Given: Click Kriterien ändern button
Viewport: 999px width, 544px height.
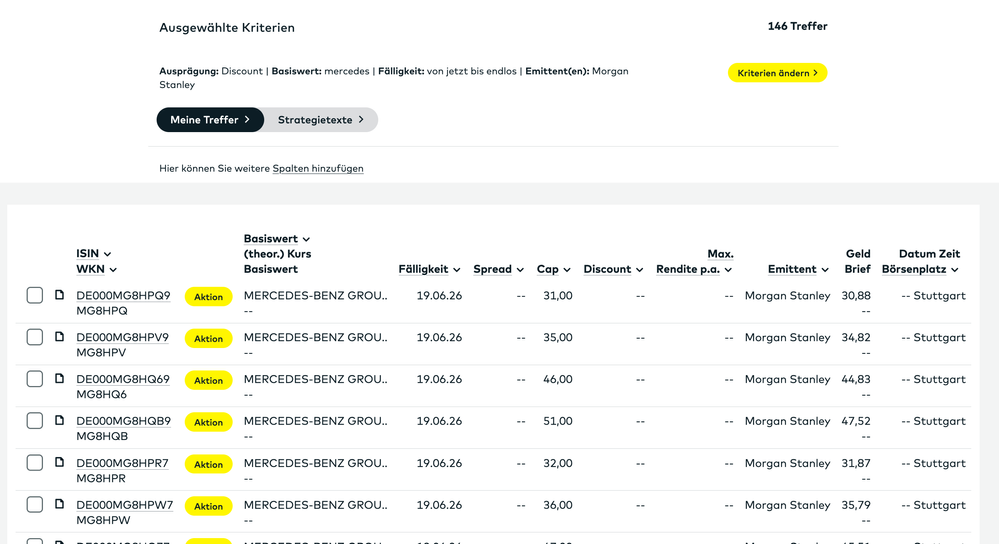Looking at the screenshot, I should 777,73.
